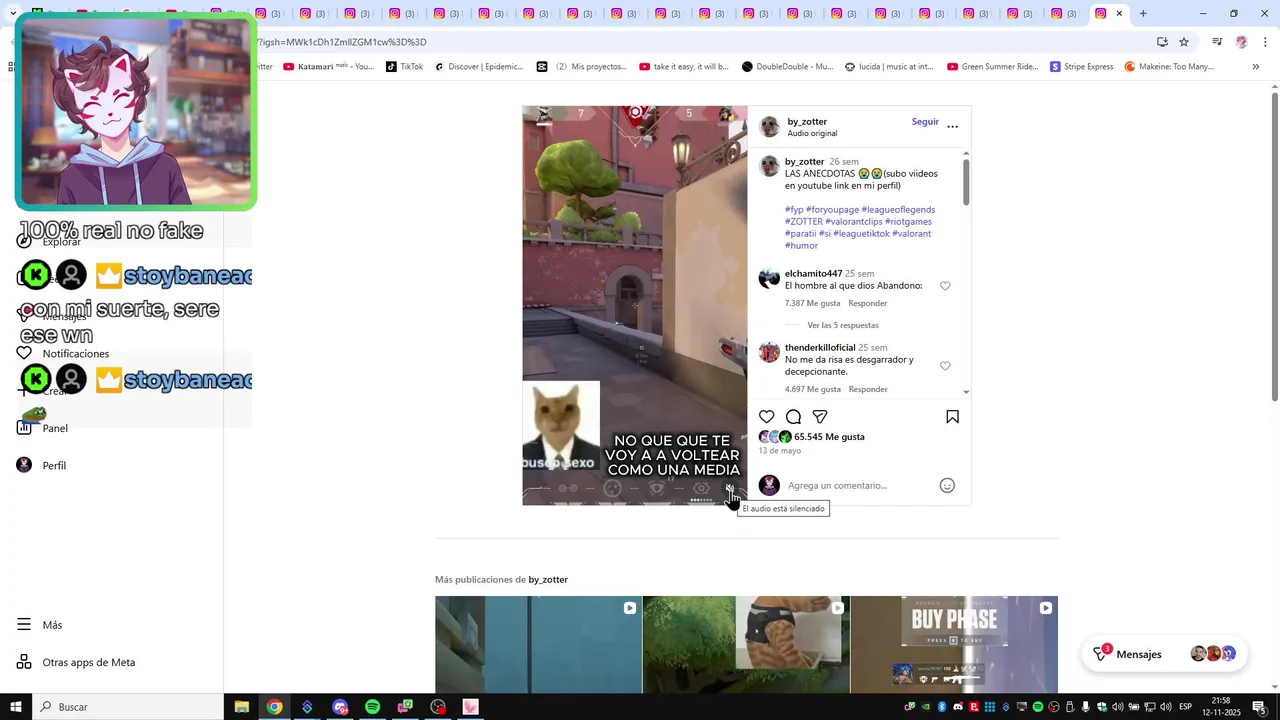
Task: Open Otras apps de Meta
Action: pyautogui.click(x=76, y=662)
